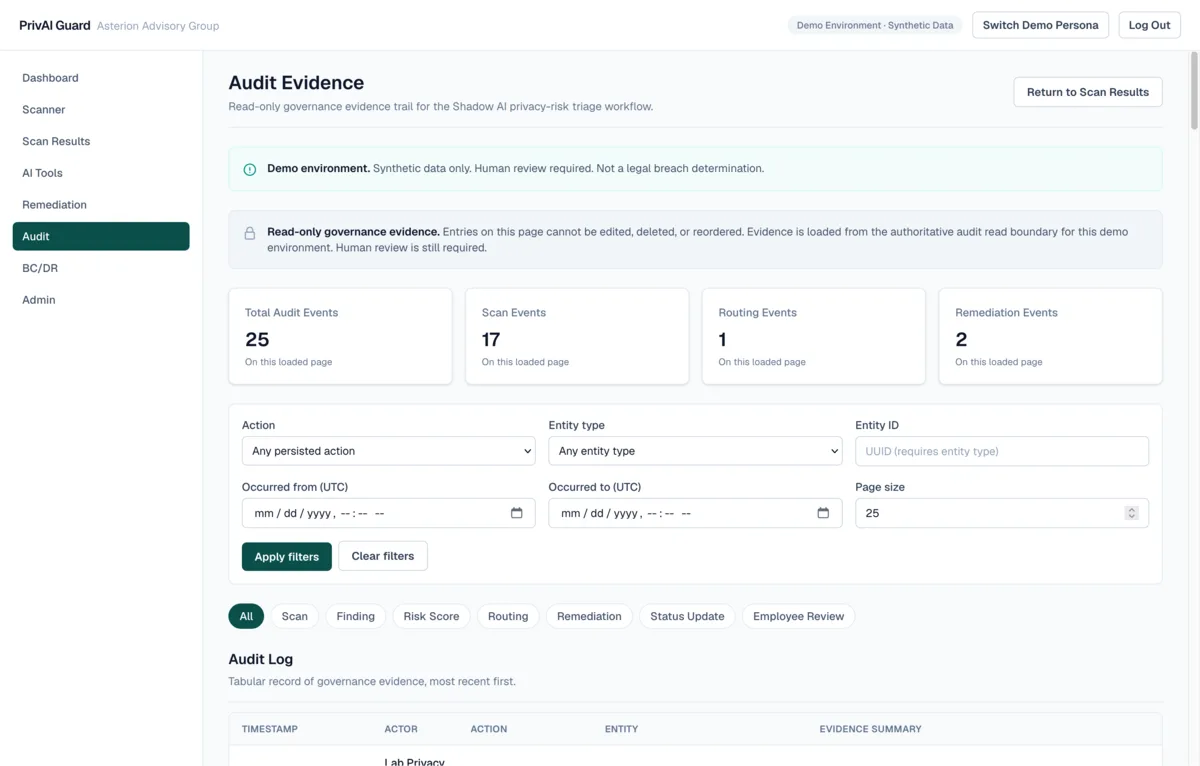This screenshot has width=1200, height=766.
Task: Click the Scan Events card
Action: point(577,336)
